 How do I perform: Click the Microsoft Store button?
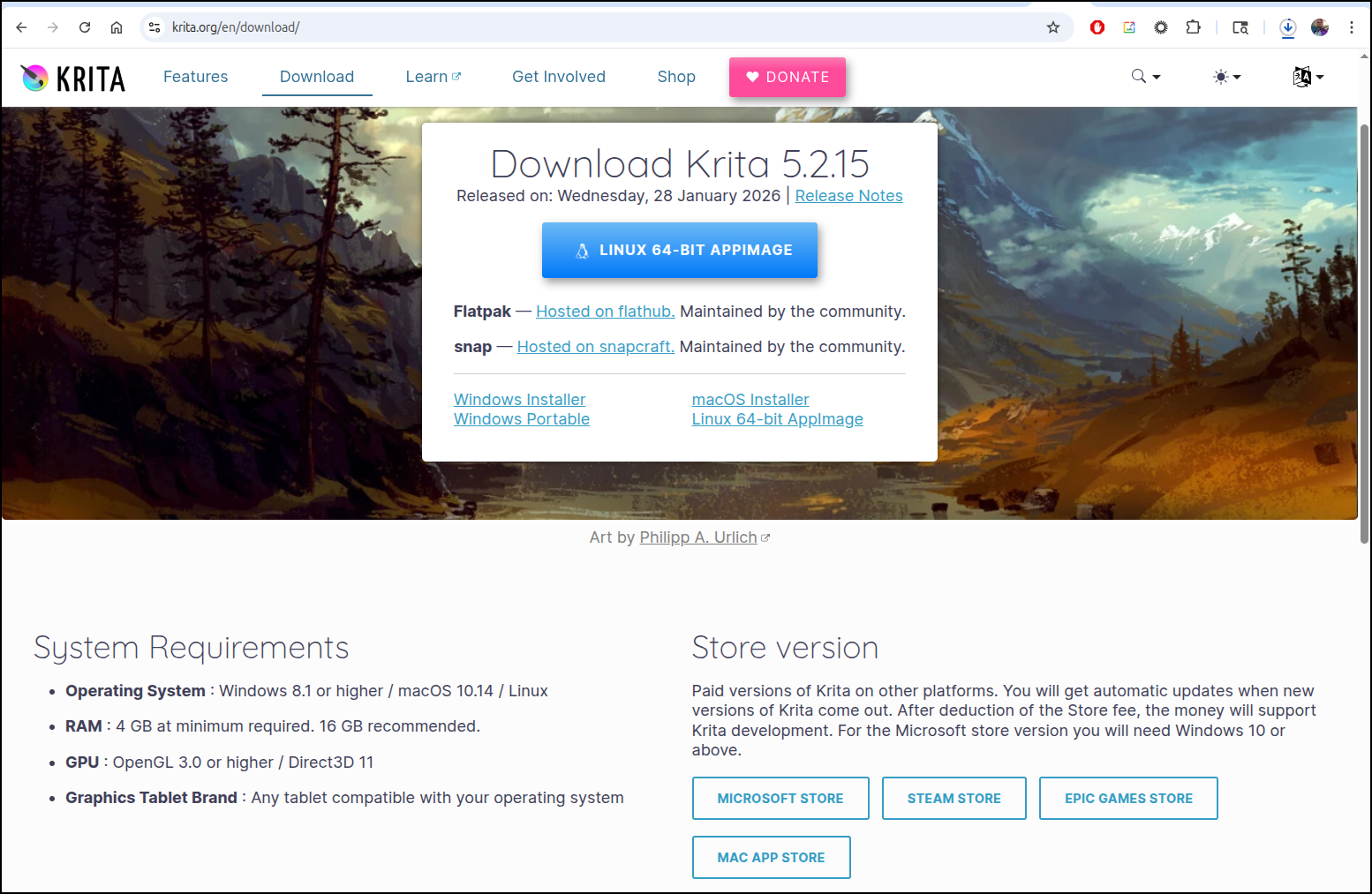(780, 798)
